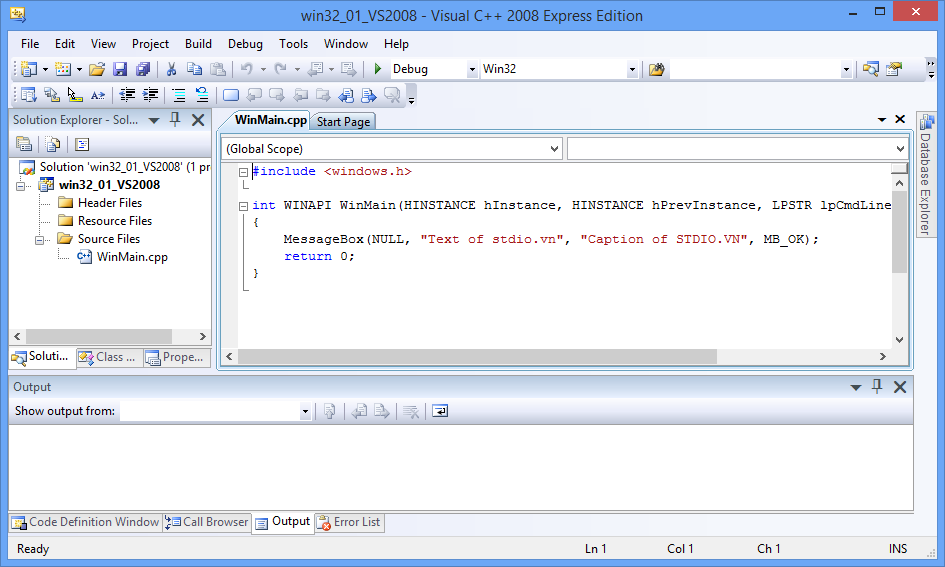Click the Display Object Member List icon

click(28, 95)
